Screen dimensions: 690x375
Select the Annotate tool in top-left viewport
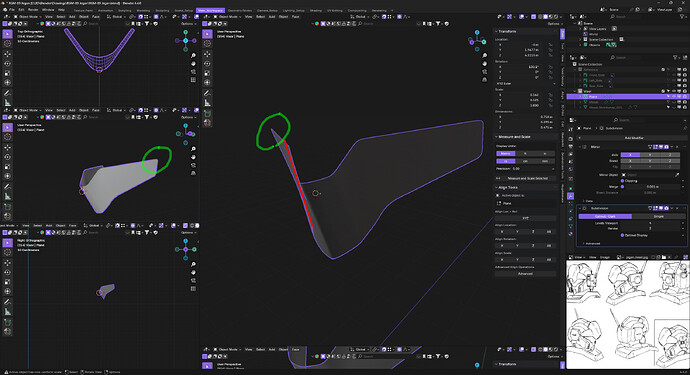(x=7, y=93)
